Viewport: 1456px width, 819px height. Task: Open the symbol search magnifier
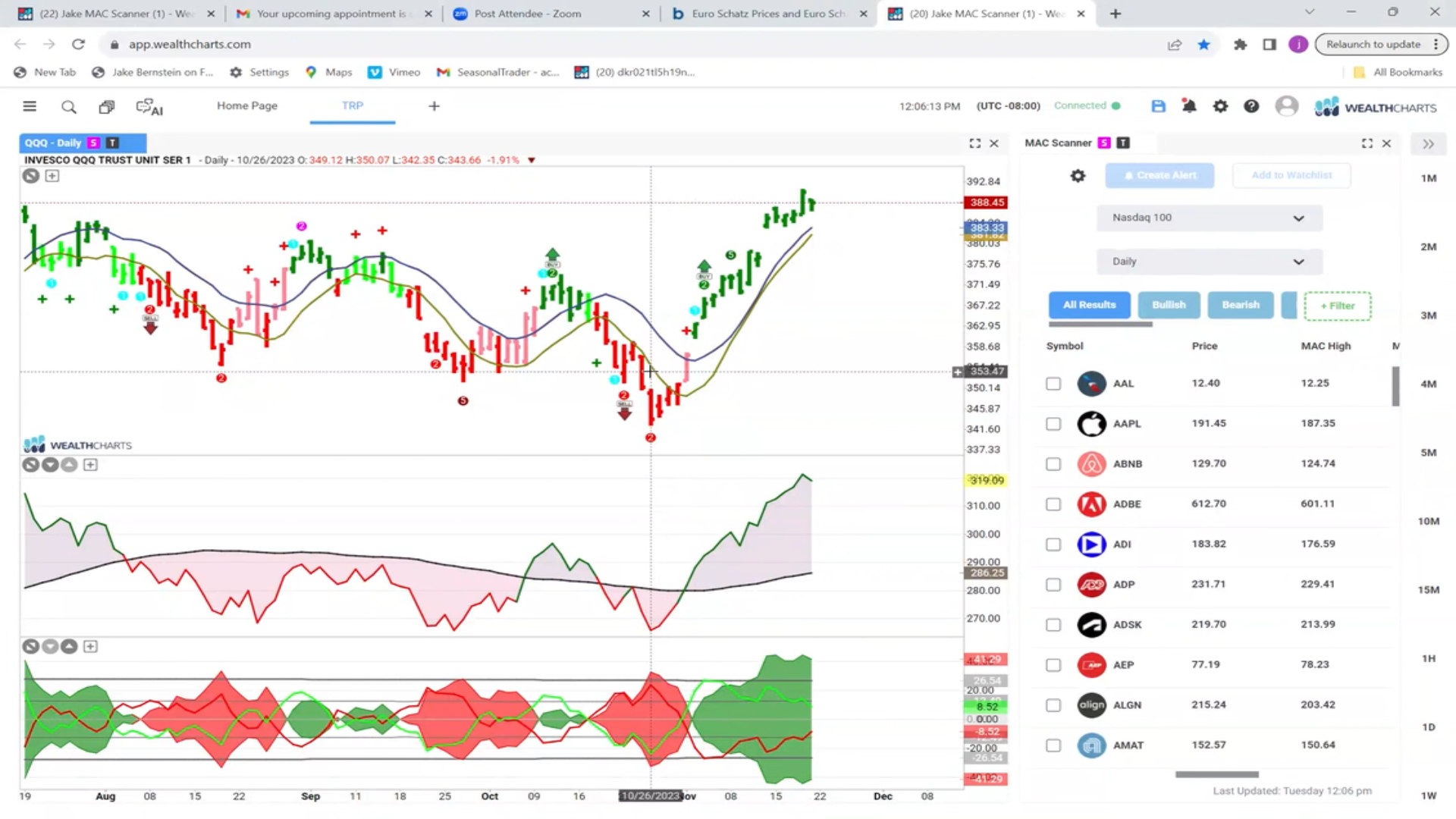click(69, 107)
